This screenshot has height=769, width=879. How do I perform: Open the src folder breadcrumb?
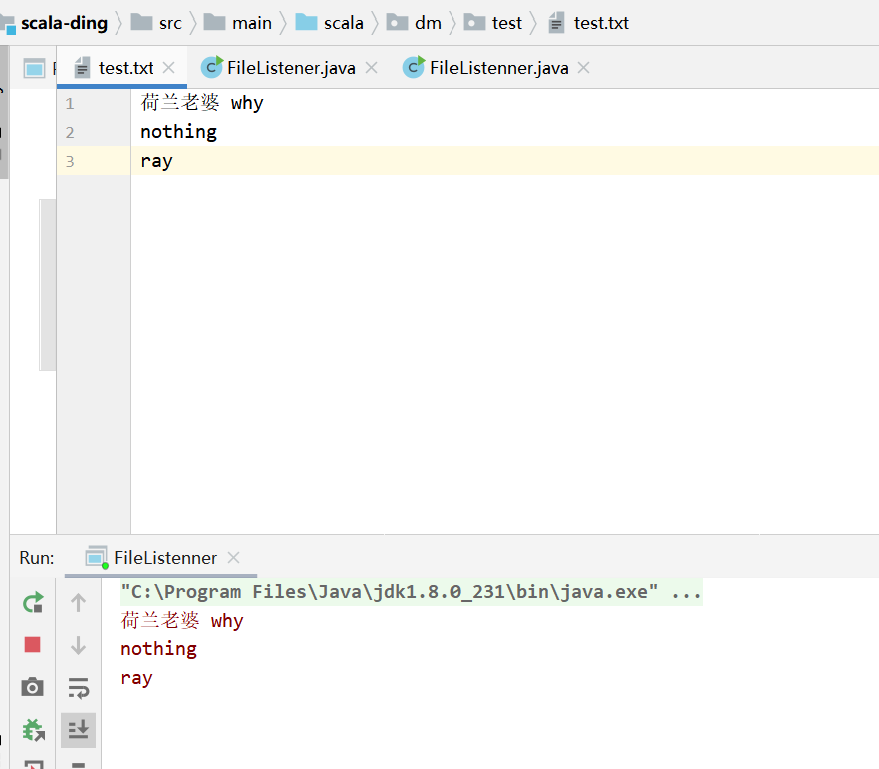coord(156,23)
